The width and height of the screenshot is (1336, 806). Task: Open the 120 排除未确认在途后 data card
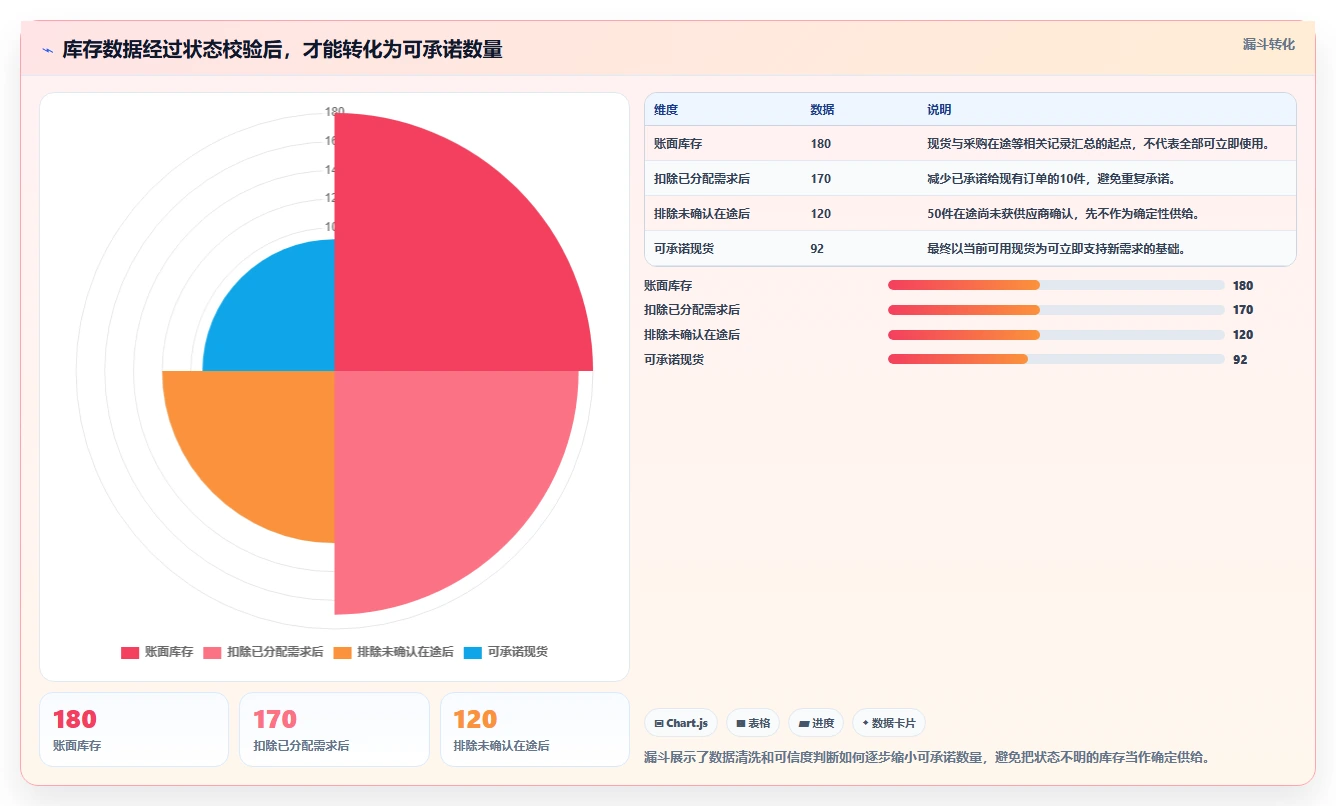click(x=535, y=730)
